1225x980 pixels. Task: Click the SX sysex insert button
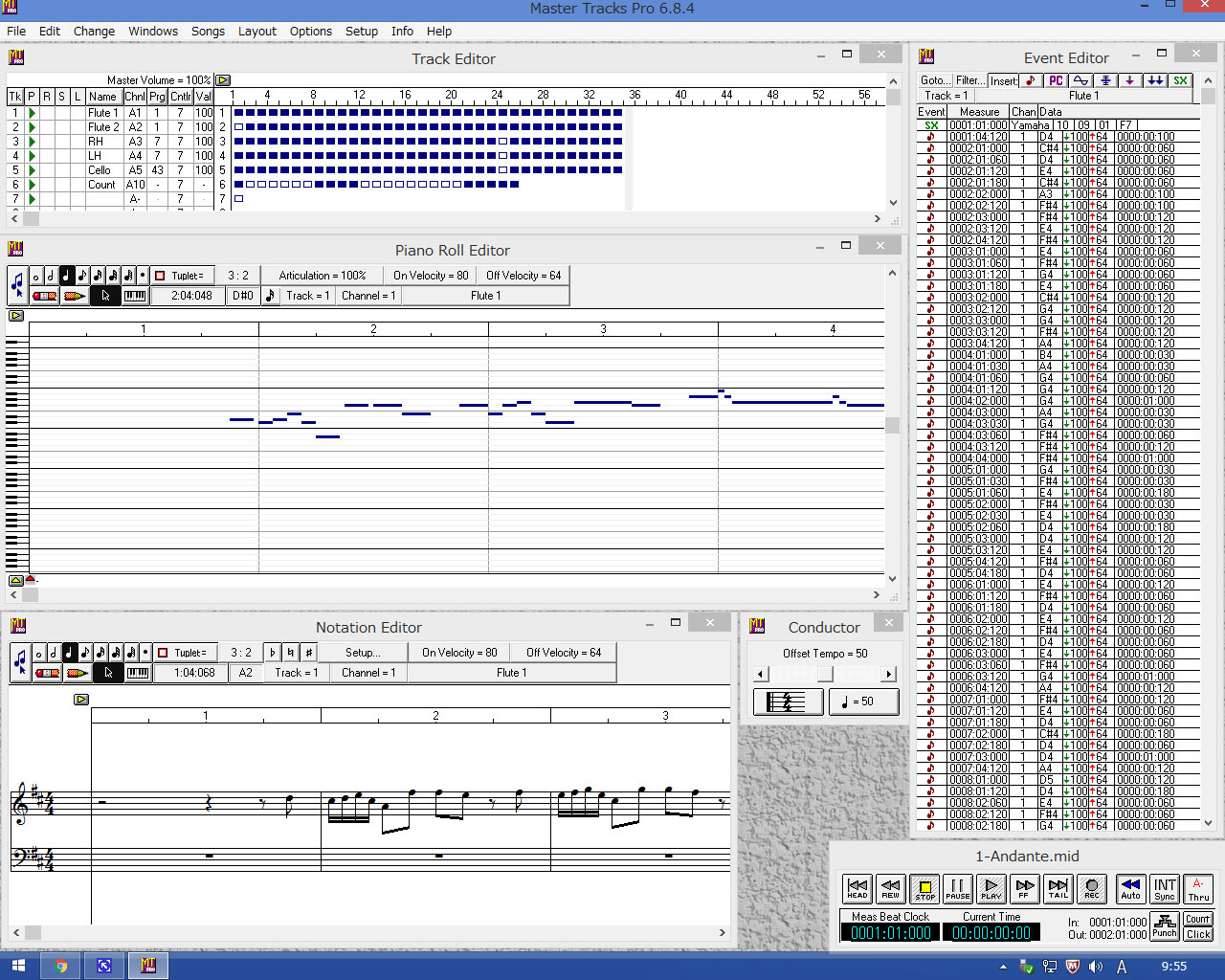pyautogui.click(x=1180, y=80)
